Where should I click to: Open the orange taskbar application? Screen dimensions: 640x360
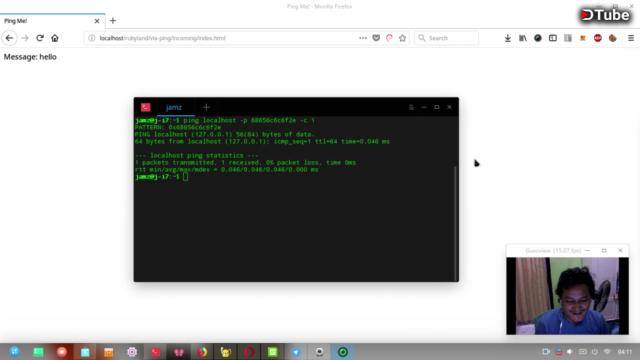click(x=108, y=352)
